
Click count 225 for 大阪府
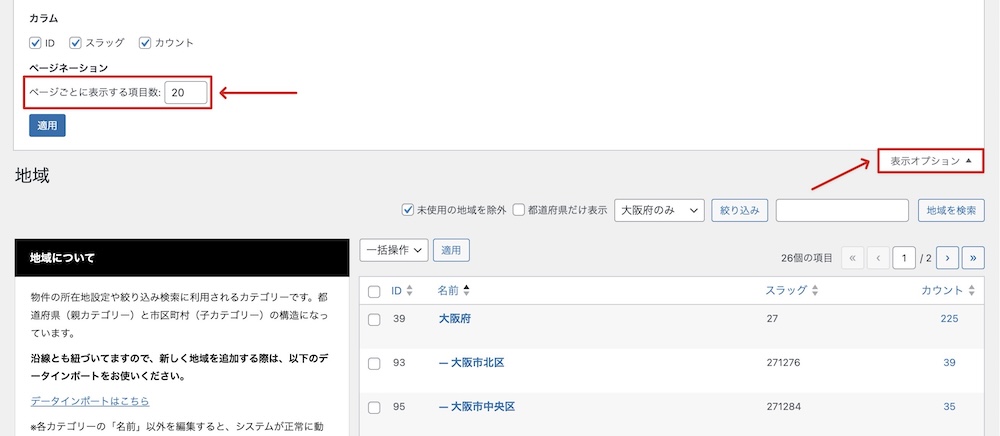(x=949, y=319)
